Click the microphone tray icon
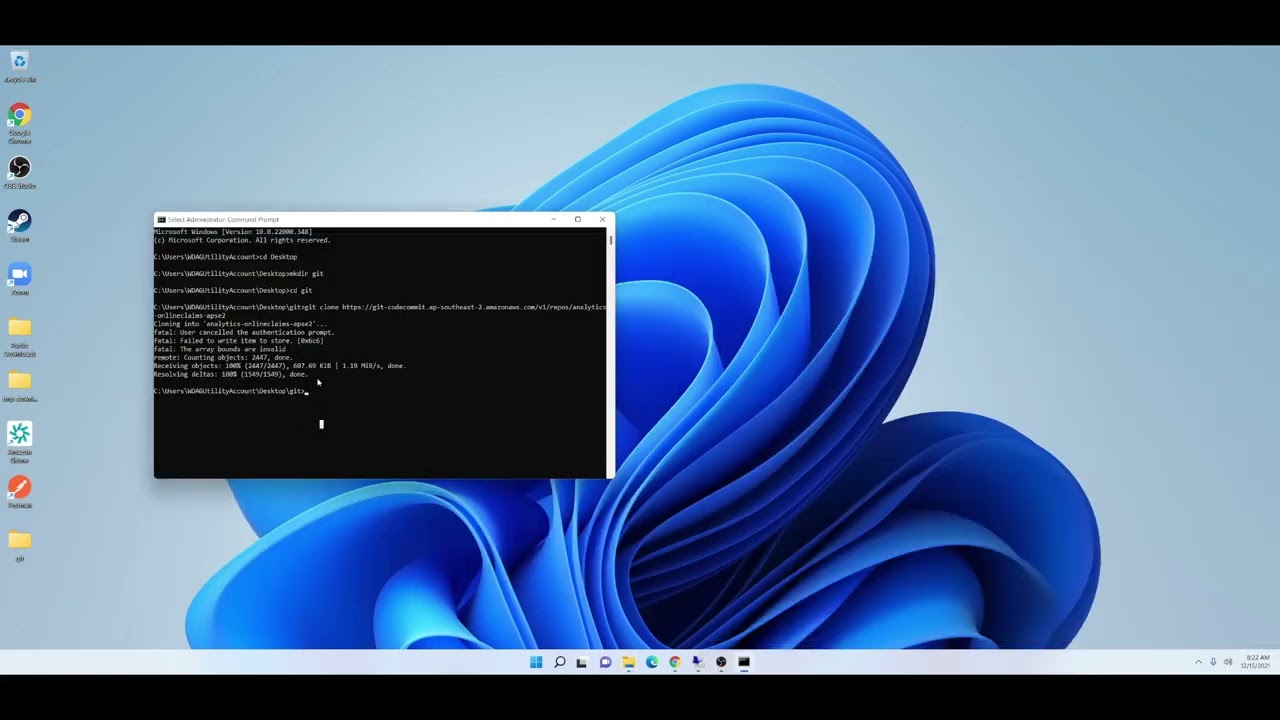Viewport: 1280px width, 720px height. coord(1213,662)
